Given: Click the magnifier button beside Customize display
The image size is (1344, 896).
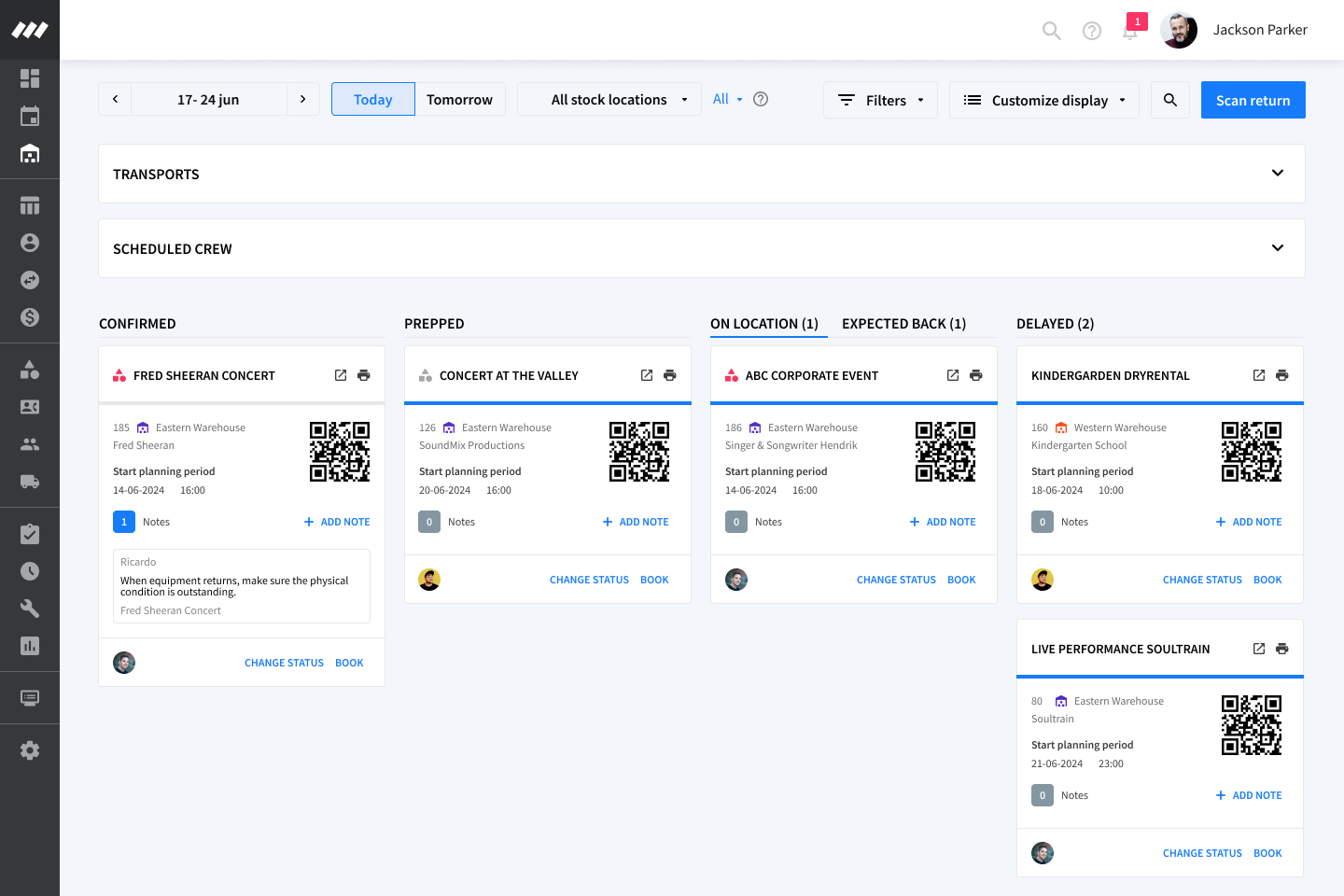Looking at the screenshot, I should tap(1170, 100).
